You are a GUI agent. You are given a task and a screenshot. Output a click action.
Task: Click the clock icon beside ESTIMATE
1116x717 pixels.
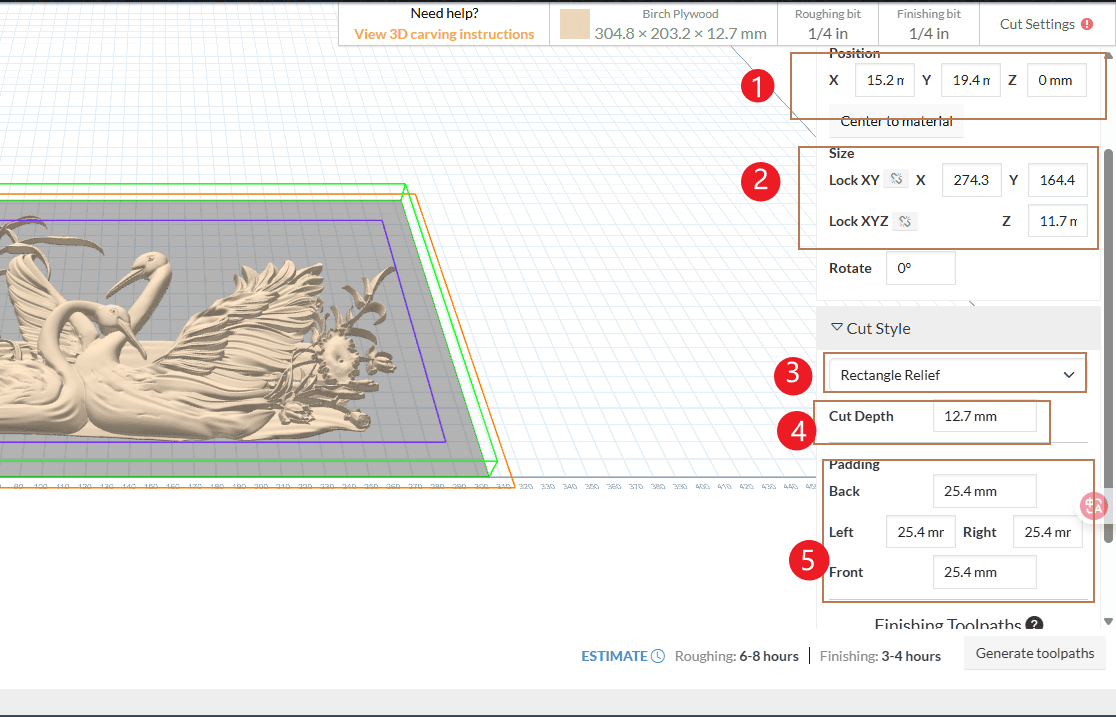pyautogui.click(x=657, y=656)
